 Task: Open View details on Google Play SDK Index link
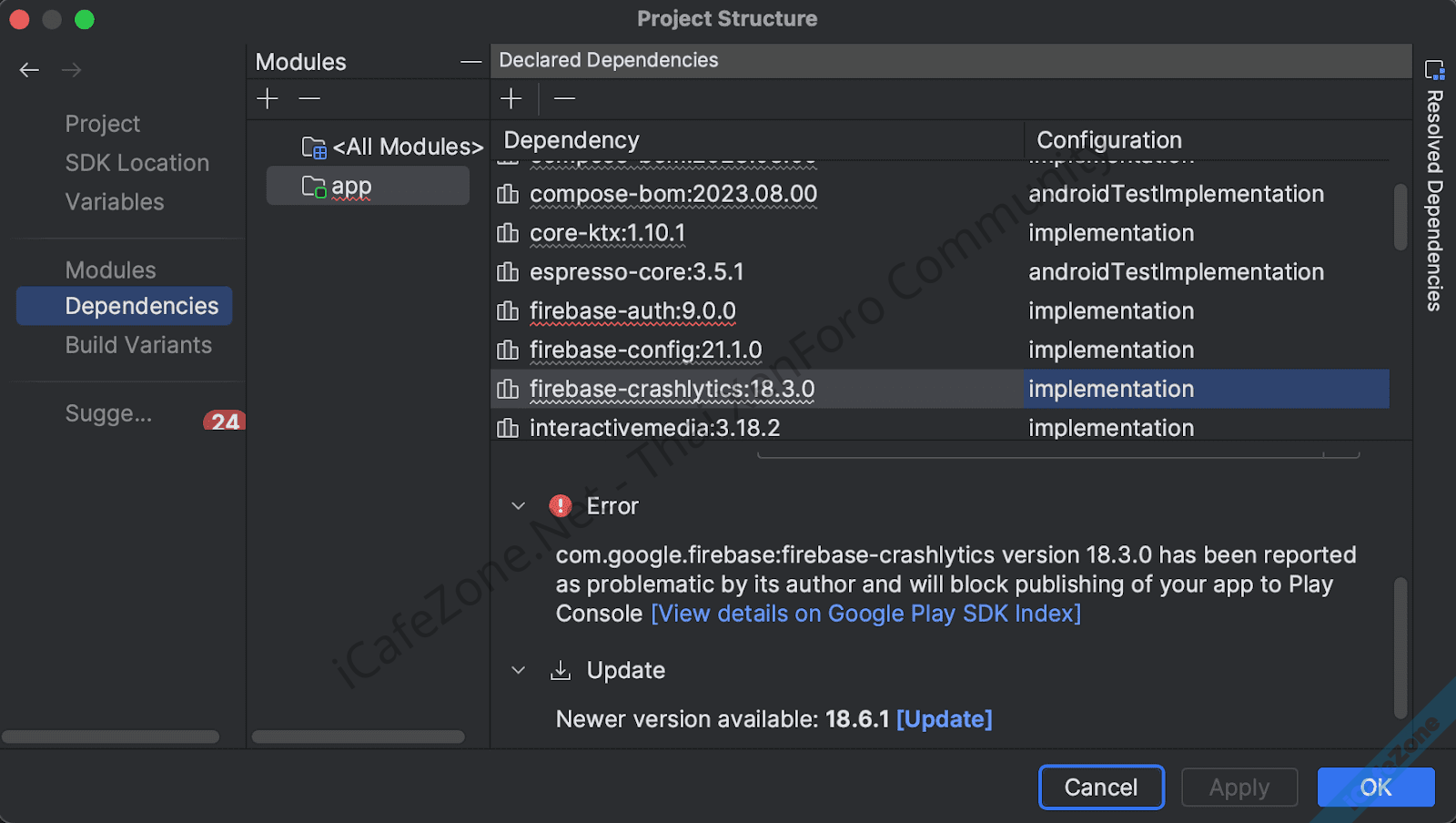click(x=865, y=615)
